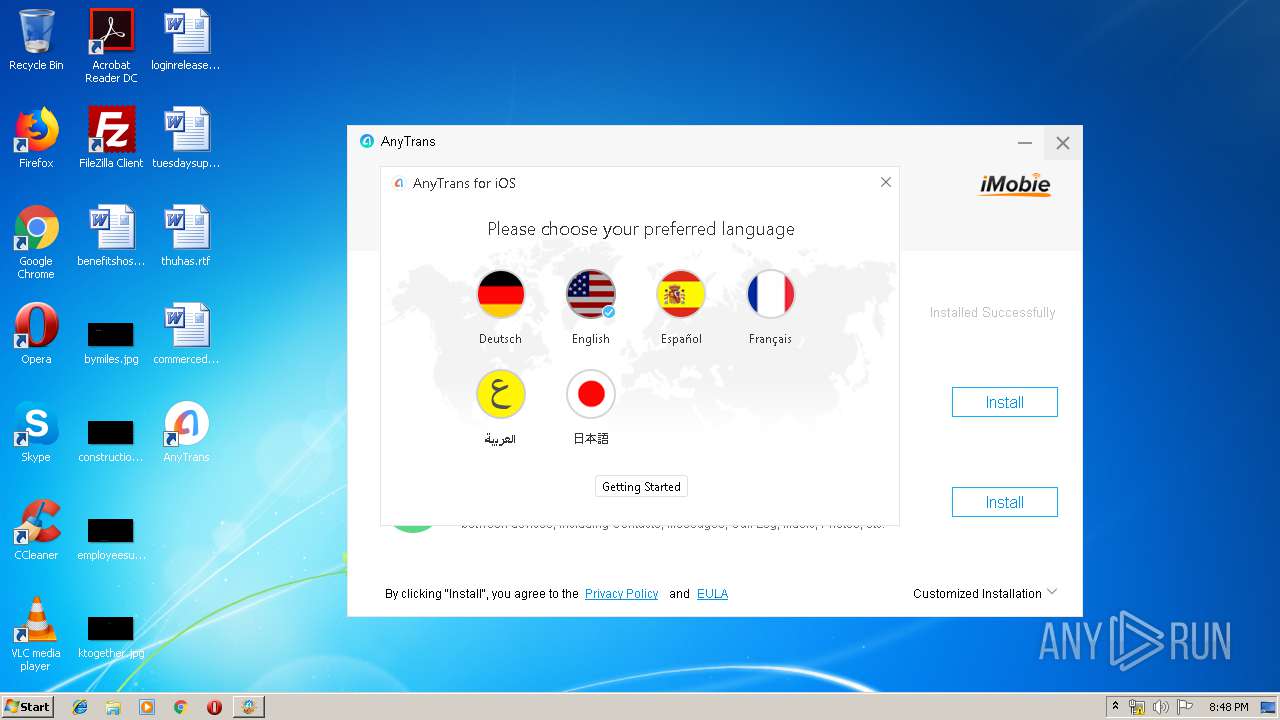Open network tray icon
Image resolution: width=1280 pixels, height=720 pixels.
pos(1137,707)
